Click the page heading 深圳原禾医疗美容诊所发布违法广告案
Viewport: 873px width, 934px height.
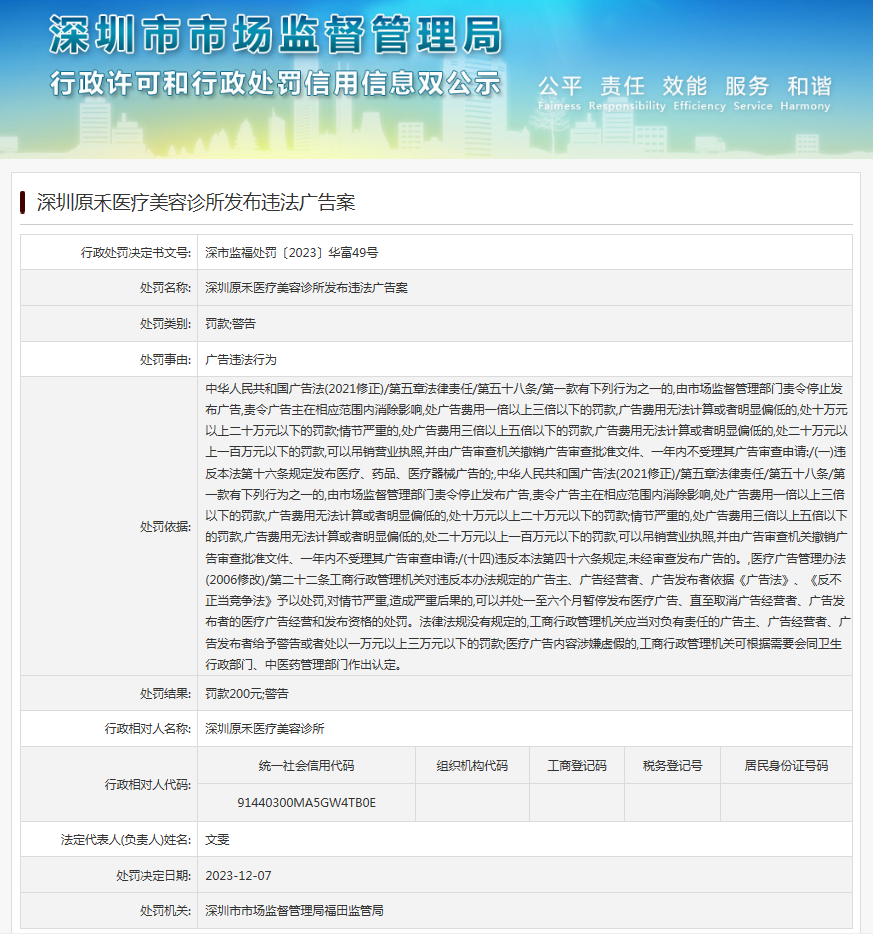pos(196,203)
